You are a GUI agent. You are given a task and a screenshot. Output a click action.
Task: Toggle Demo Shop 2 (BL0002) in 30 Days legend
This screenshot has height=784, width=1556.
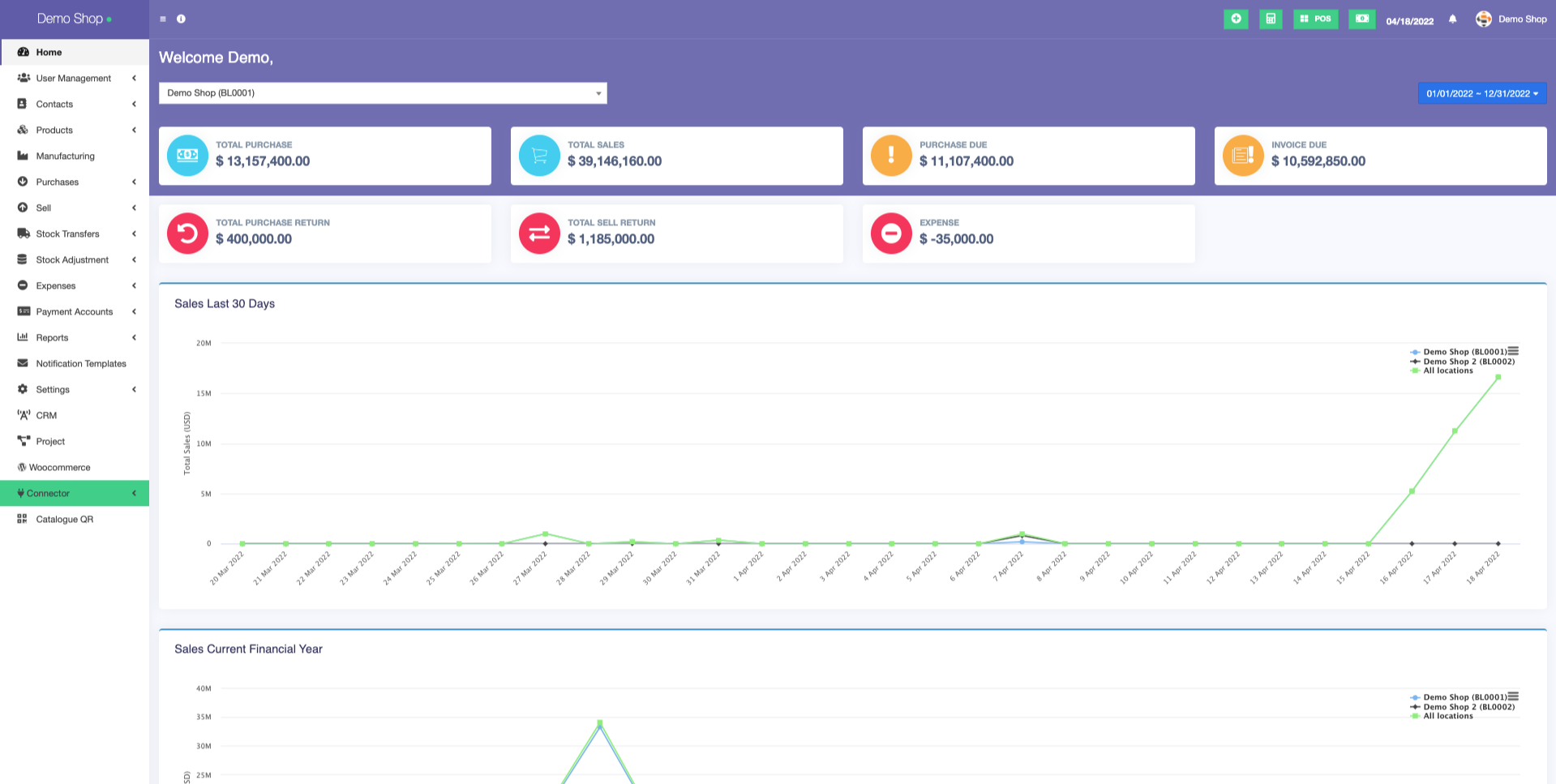1463,362
